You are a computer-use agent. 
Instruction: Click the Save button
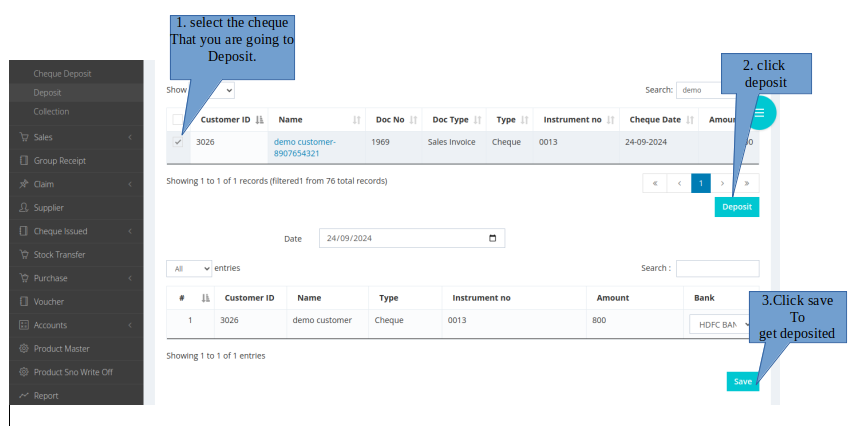coord(742,382)
